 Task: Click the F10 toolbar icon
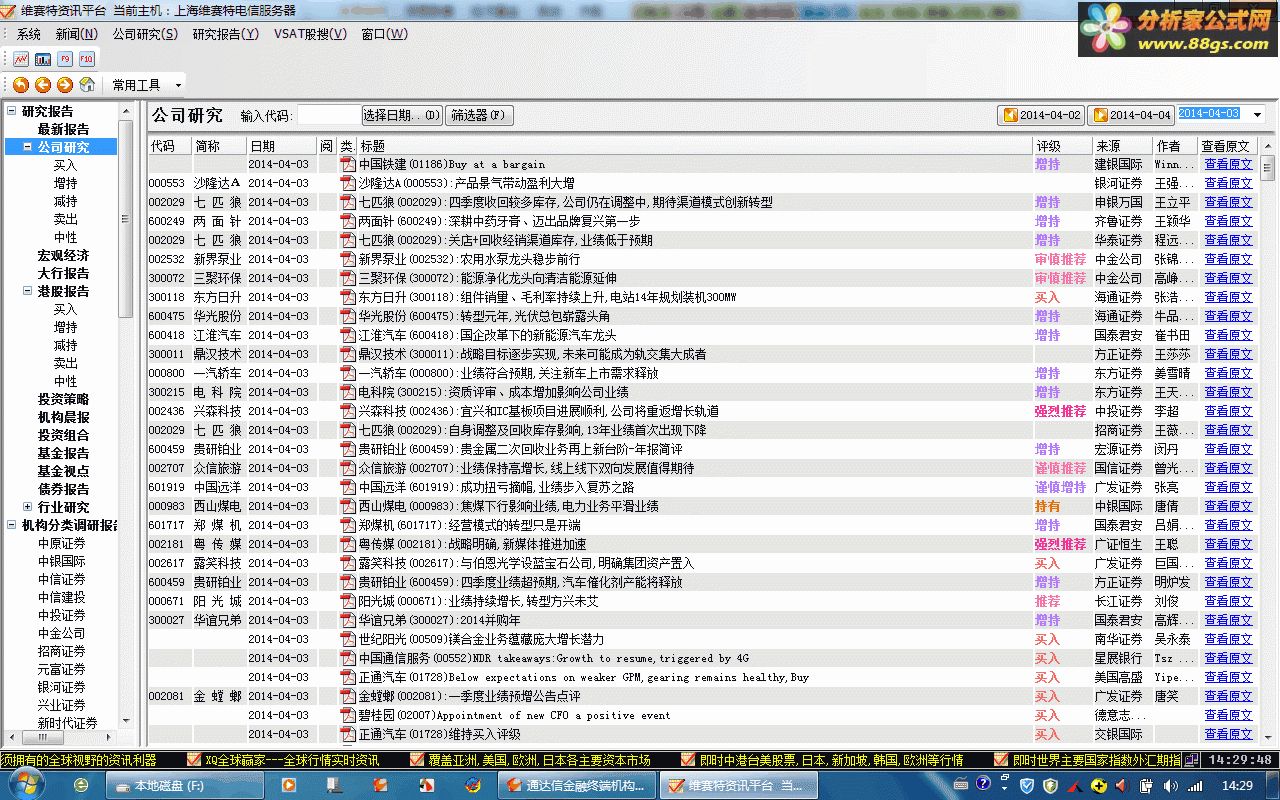click(x=87, y=59)
